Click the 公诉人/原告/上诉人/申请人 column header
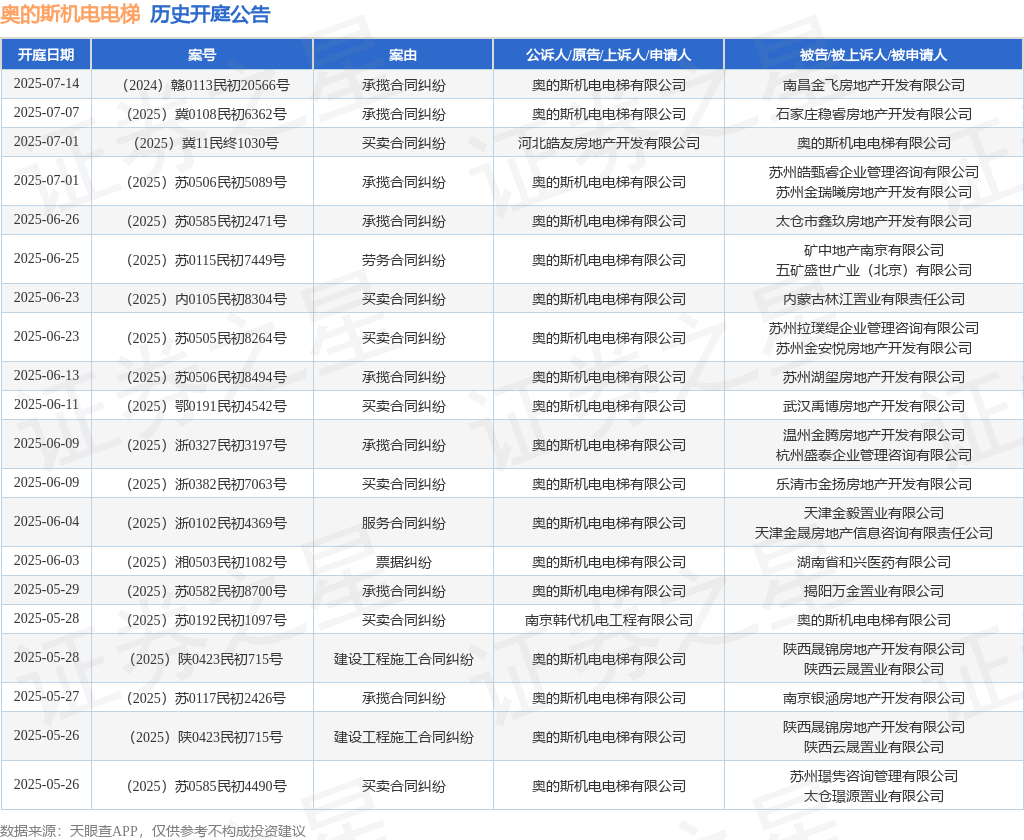The image size is (1024, 840). pyautogui.click(x=609, y=55)
